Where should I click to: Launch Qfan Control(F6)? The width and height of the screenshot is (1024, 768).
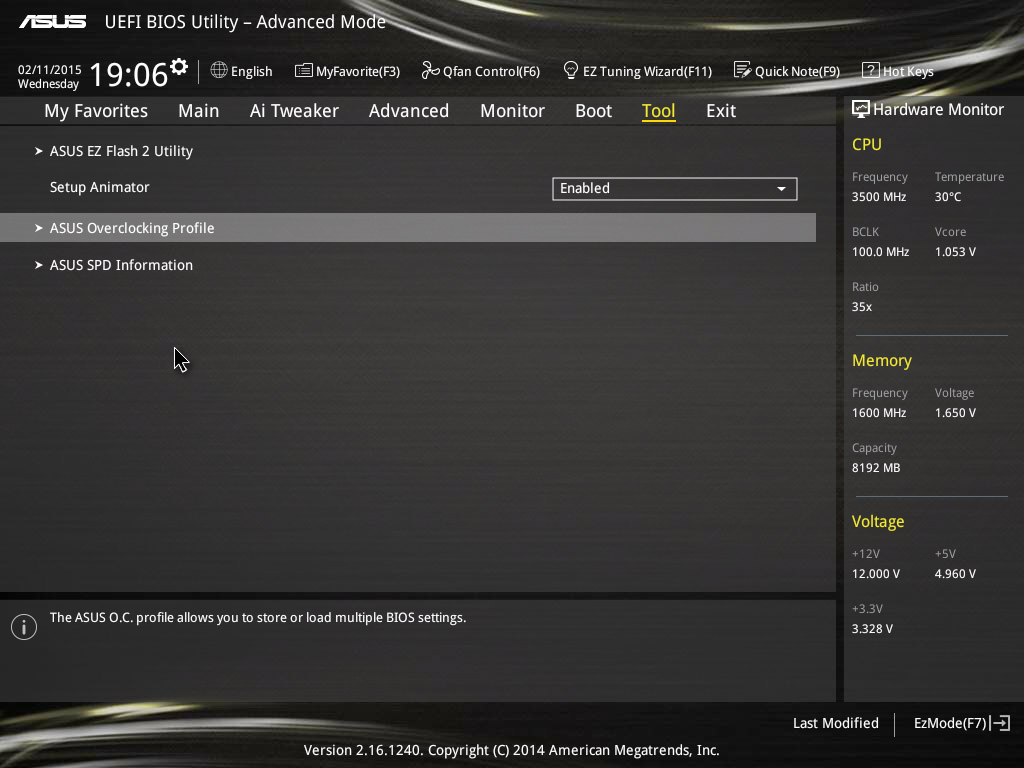[491, 71]
